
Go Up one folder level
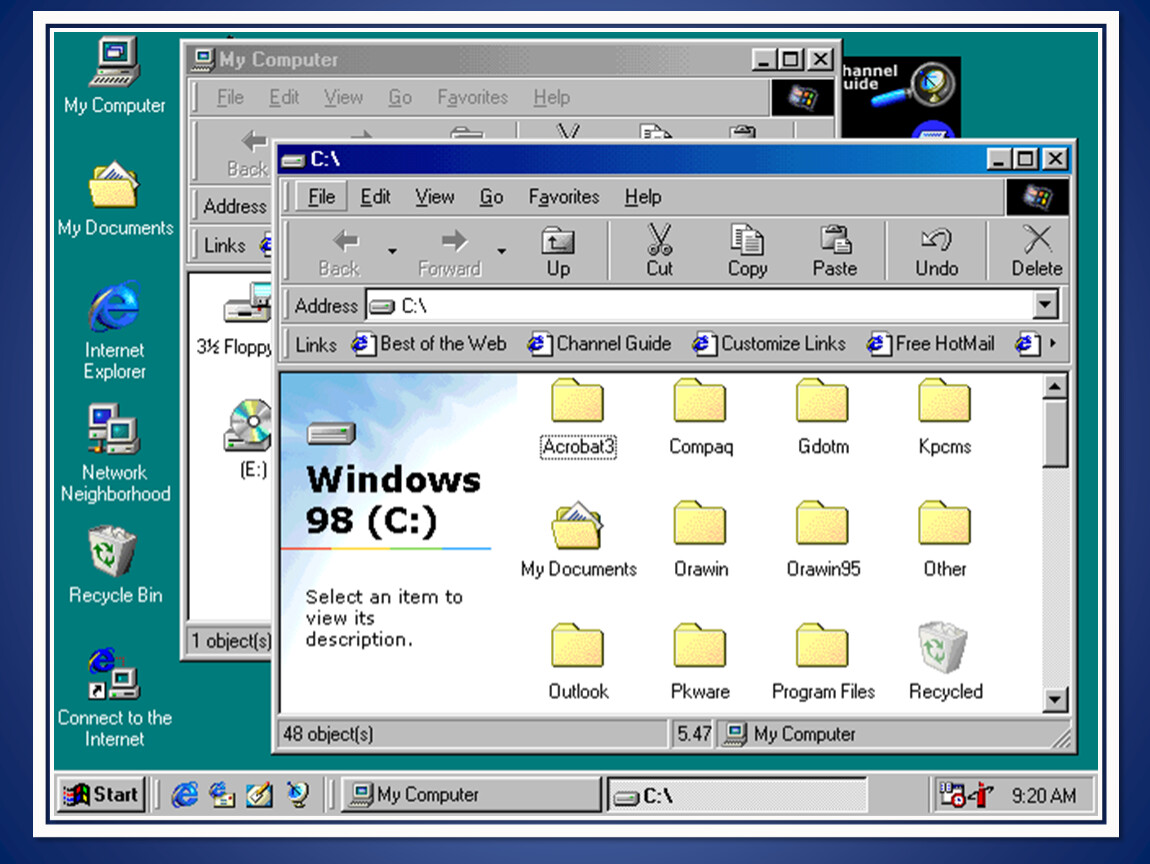click(557, 251)
